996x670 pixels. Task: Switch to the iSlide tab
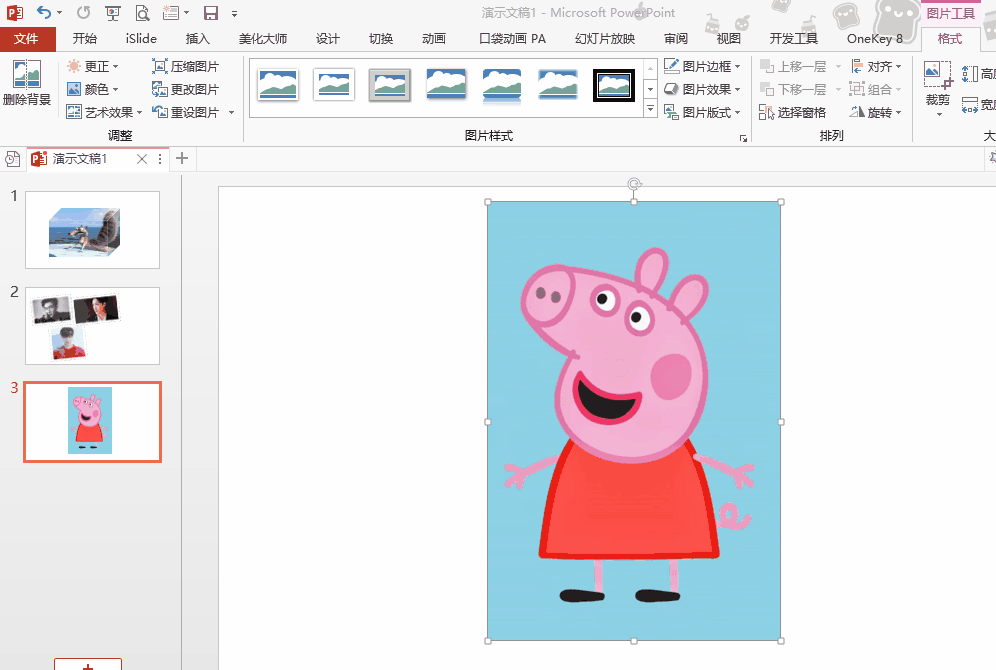point(141,39)
